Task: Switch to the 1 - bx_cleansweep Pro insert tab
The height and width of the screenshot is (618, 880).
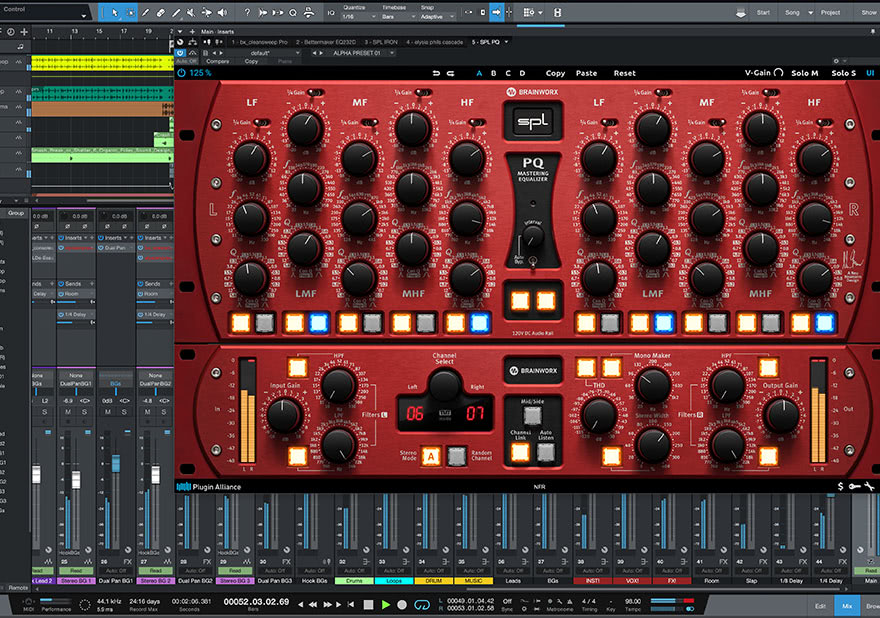Action: tap(259, 42)
